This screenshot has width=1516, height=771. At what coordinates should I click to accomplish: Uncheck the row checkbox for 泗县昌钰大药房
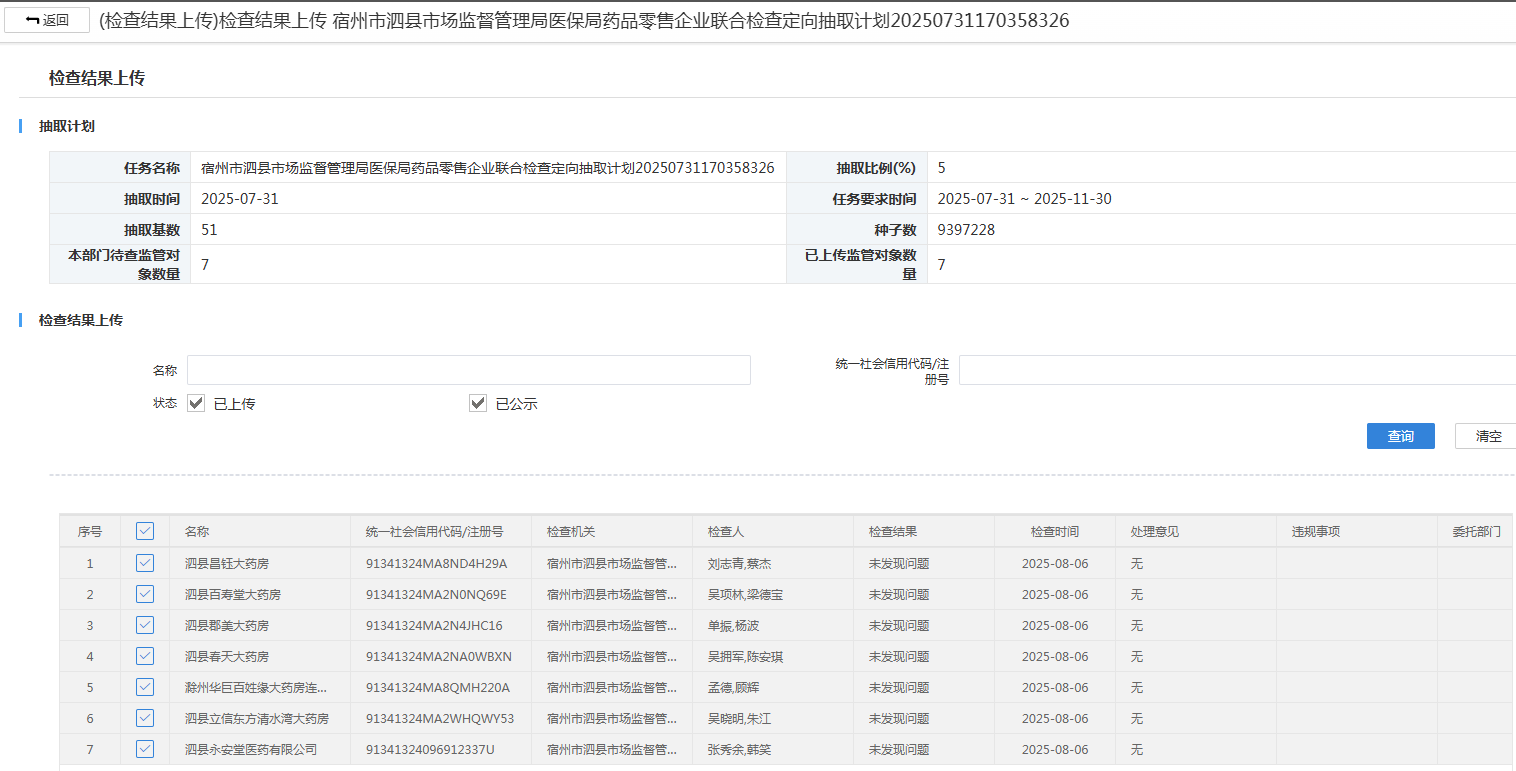[x=145, y=563]
